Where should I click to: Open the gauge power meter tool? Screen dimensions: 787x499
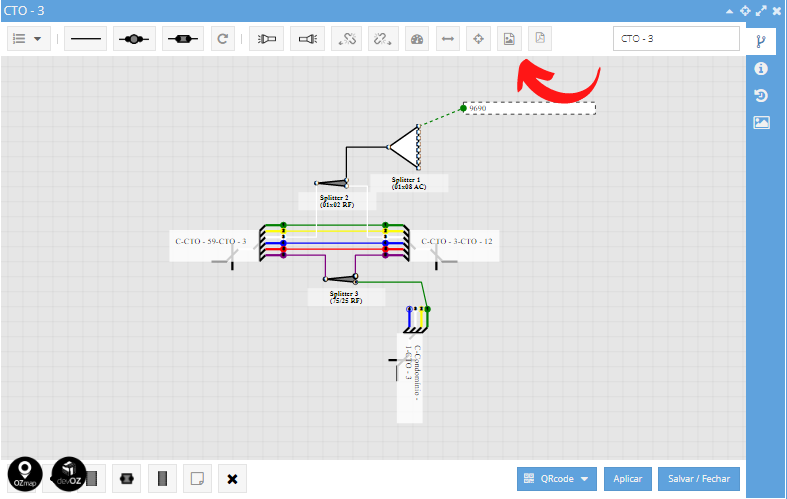click(417, 39)
